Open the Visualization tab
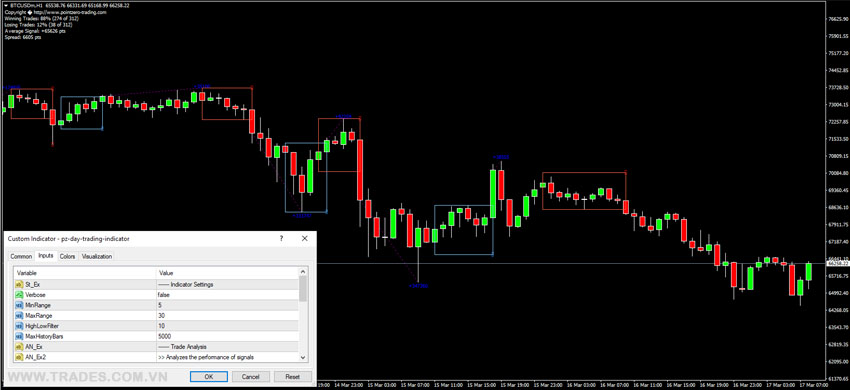The image size is (850, 390). coord(96,256)
